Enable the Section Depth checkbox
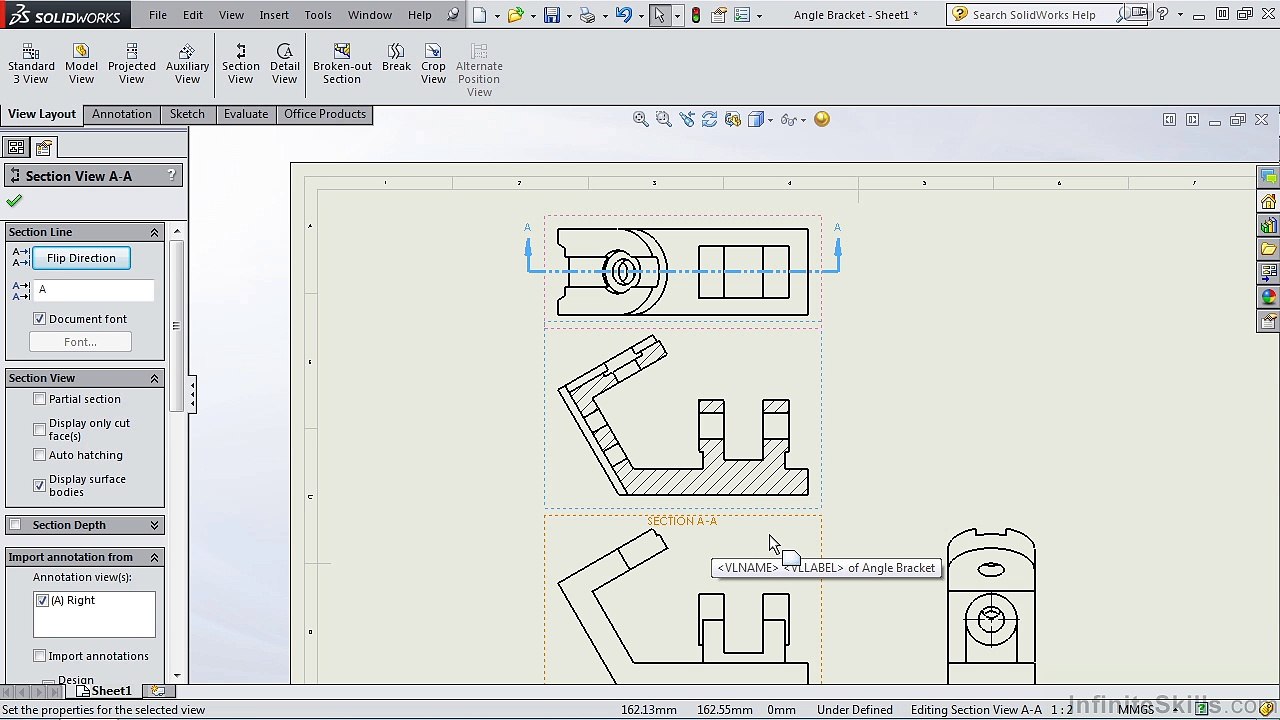The width and height of the screenshot is (1280, 720). tap(15, 525)
